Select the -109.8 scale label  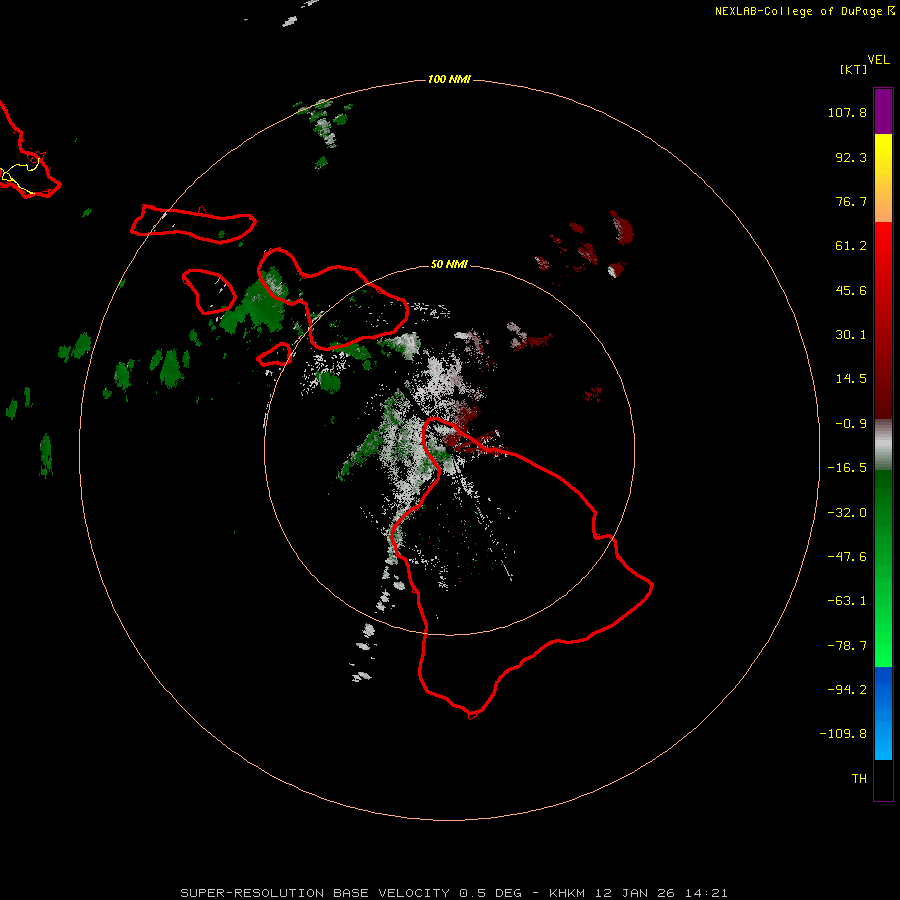[843, 734]
